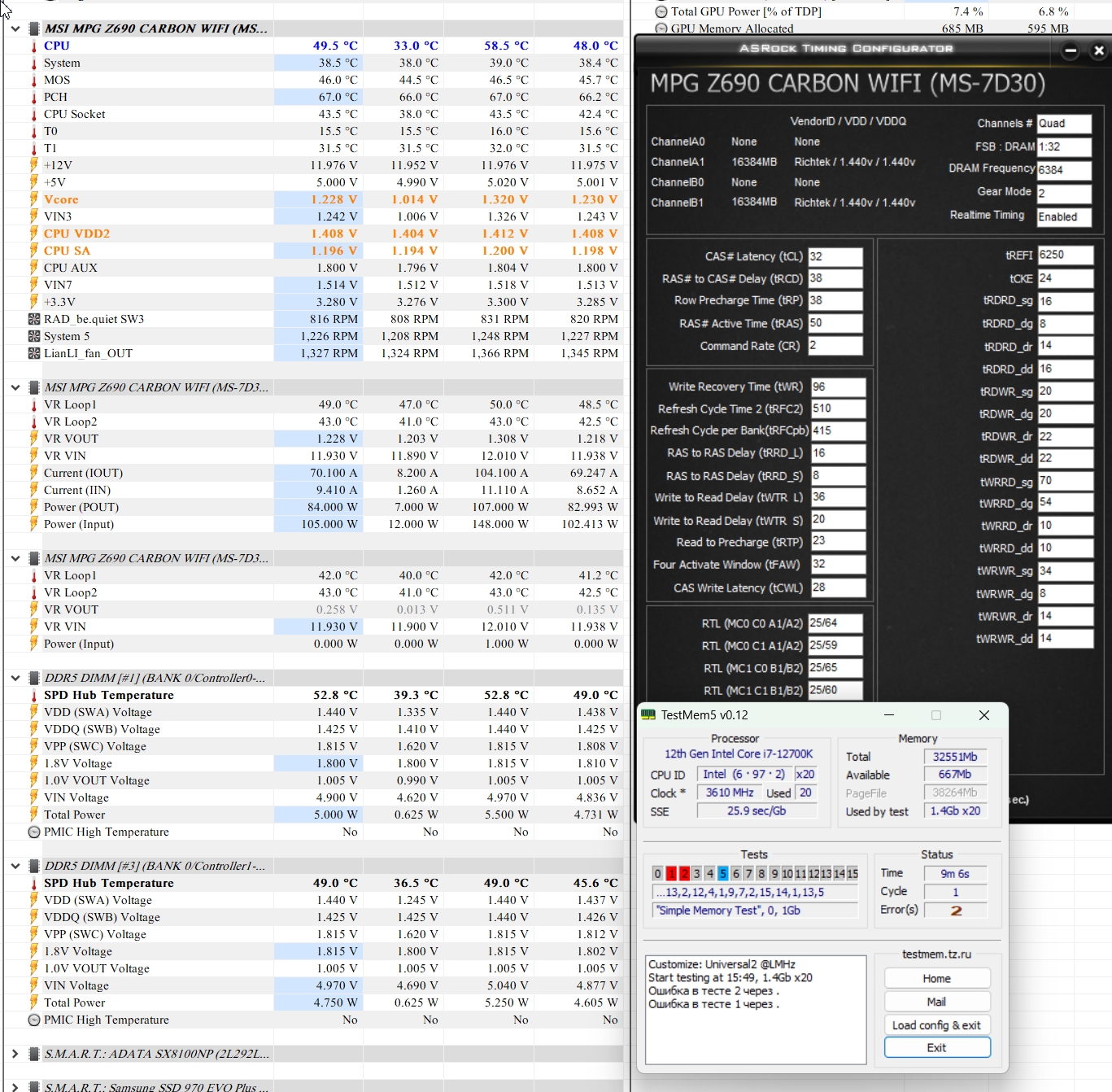Click the fan icon beside System 5
The width and height of the screenshot is (1112, 1092).
point(34,336)
